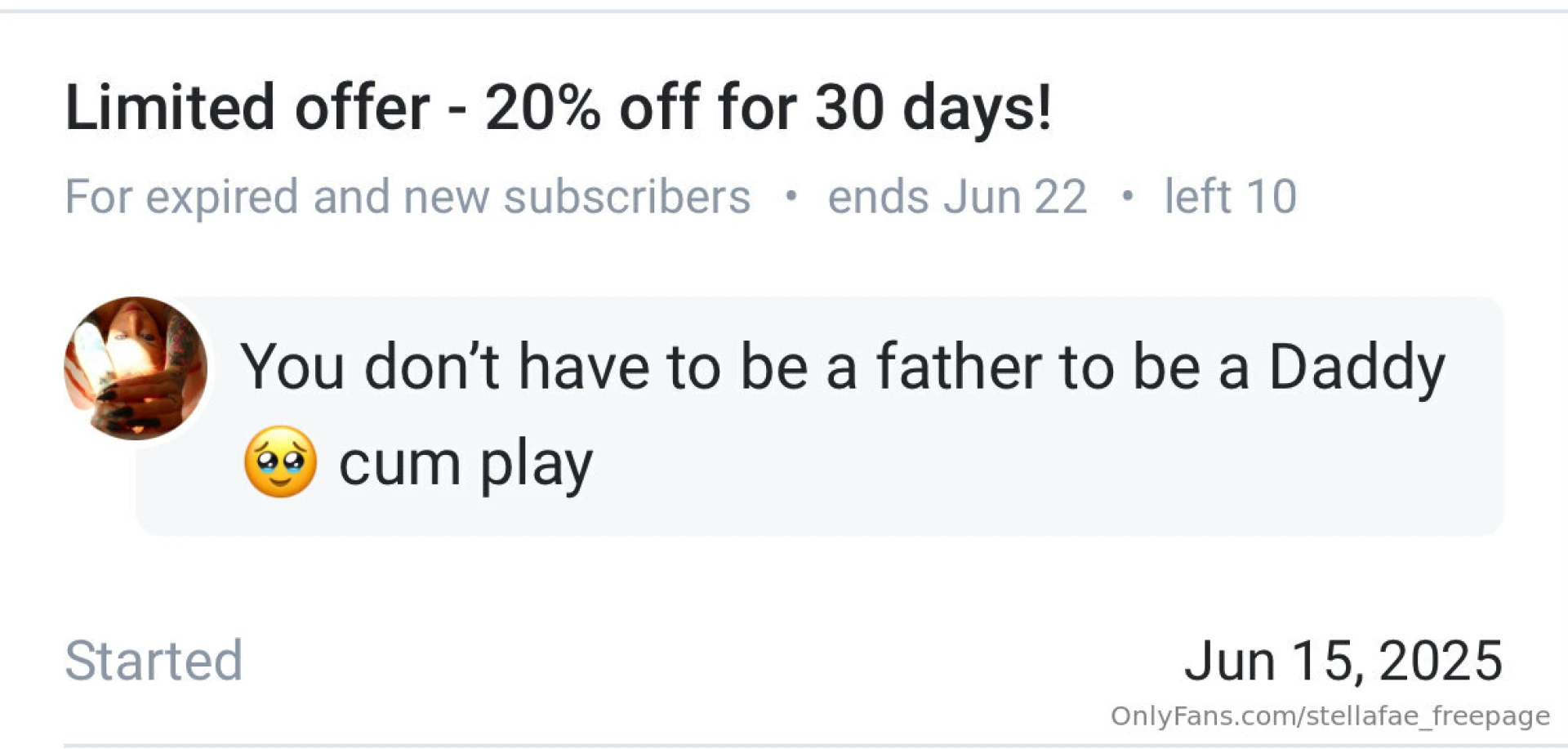The width and height of the screenshot is (1568, 749).
Task: Click '20%' in the offer headline
Action: [x=543, y=107]
